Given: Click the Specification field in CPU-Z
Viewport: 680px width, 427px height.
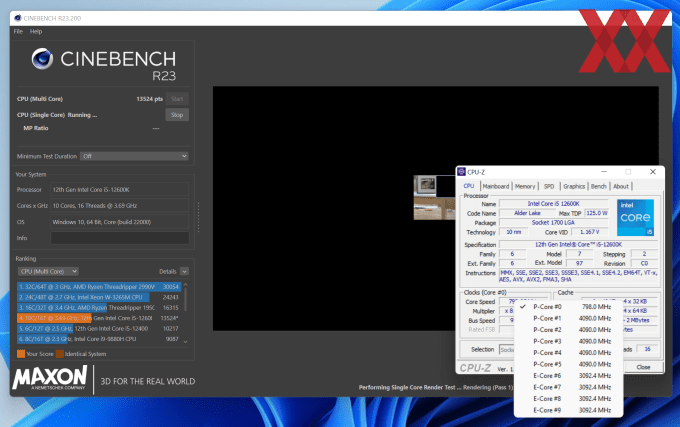Looking at the screenshot, I should pos(579,244).
